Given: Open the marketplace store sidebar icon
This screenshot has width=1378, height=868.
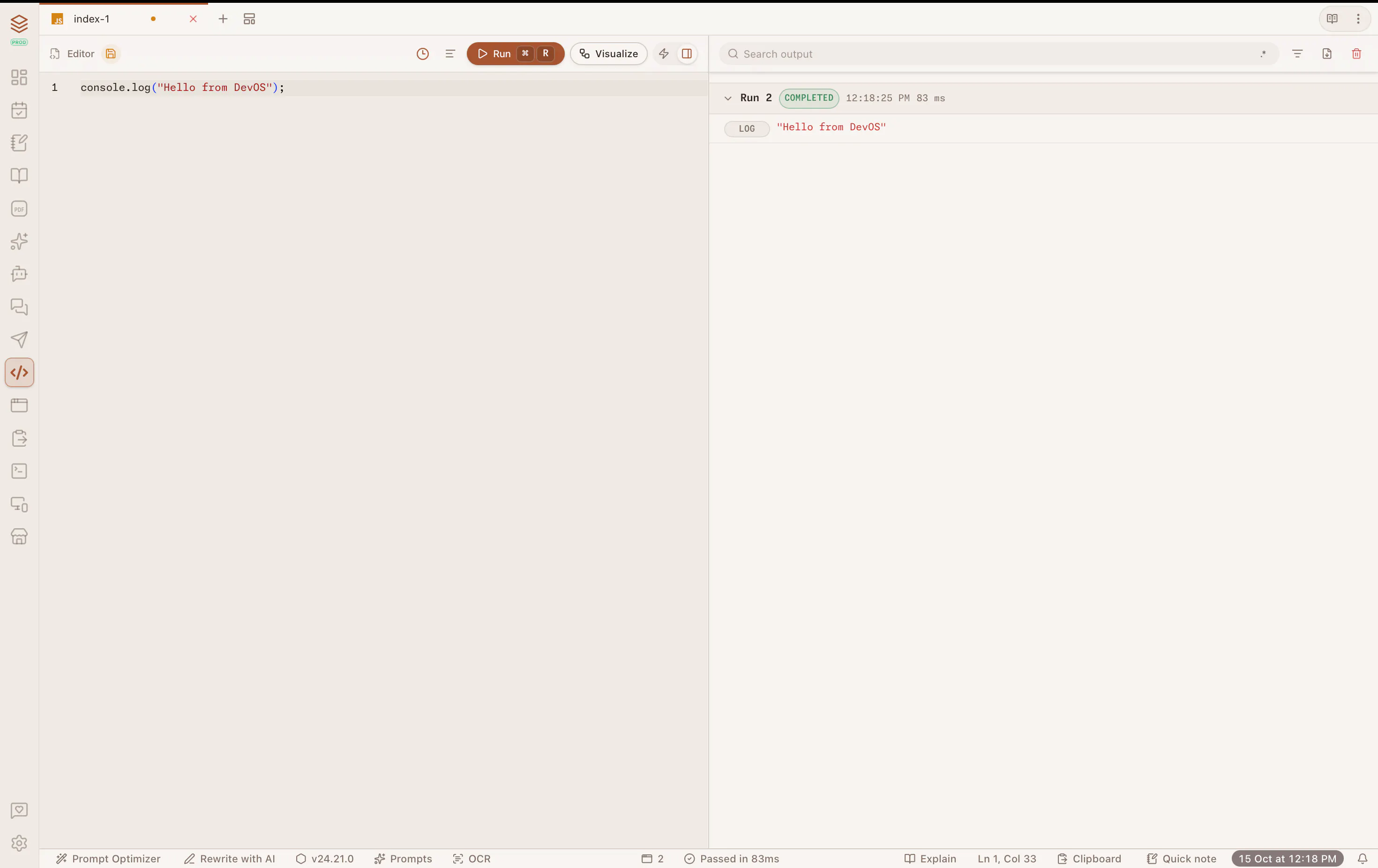Looking at the screenshot, I should 19,537.
